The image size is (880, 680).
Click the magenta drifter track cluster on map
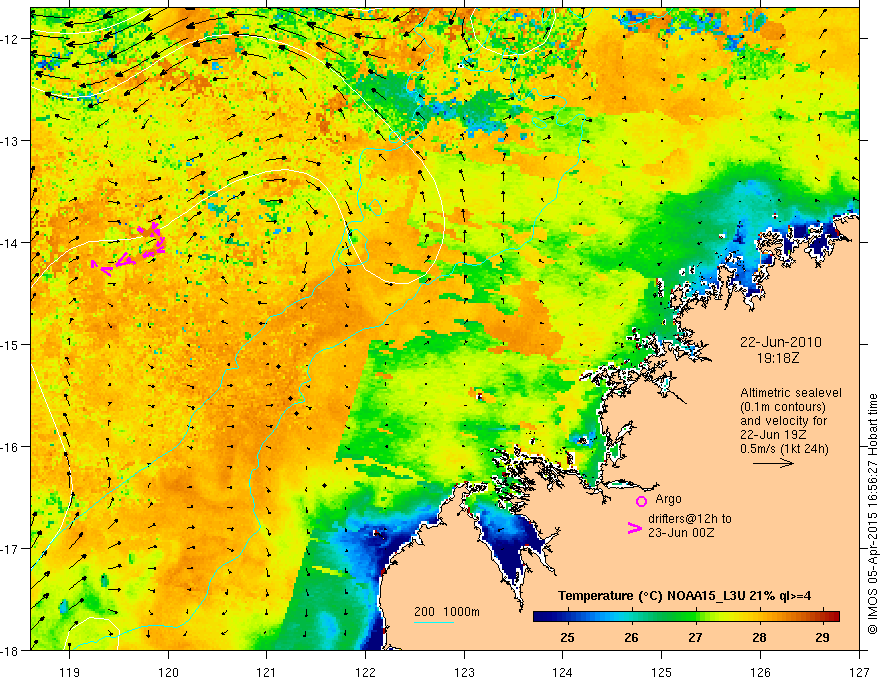click(130, 250)
